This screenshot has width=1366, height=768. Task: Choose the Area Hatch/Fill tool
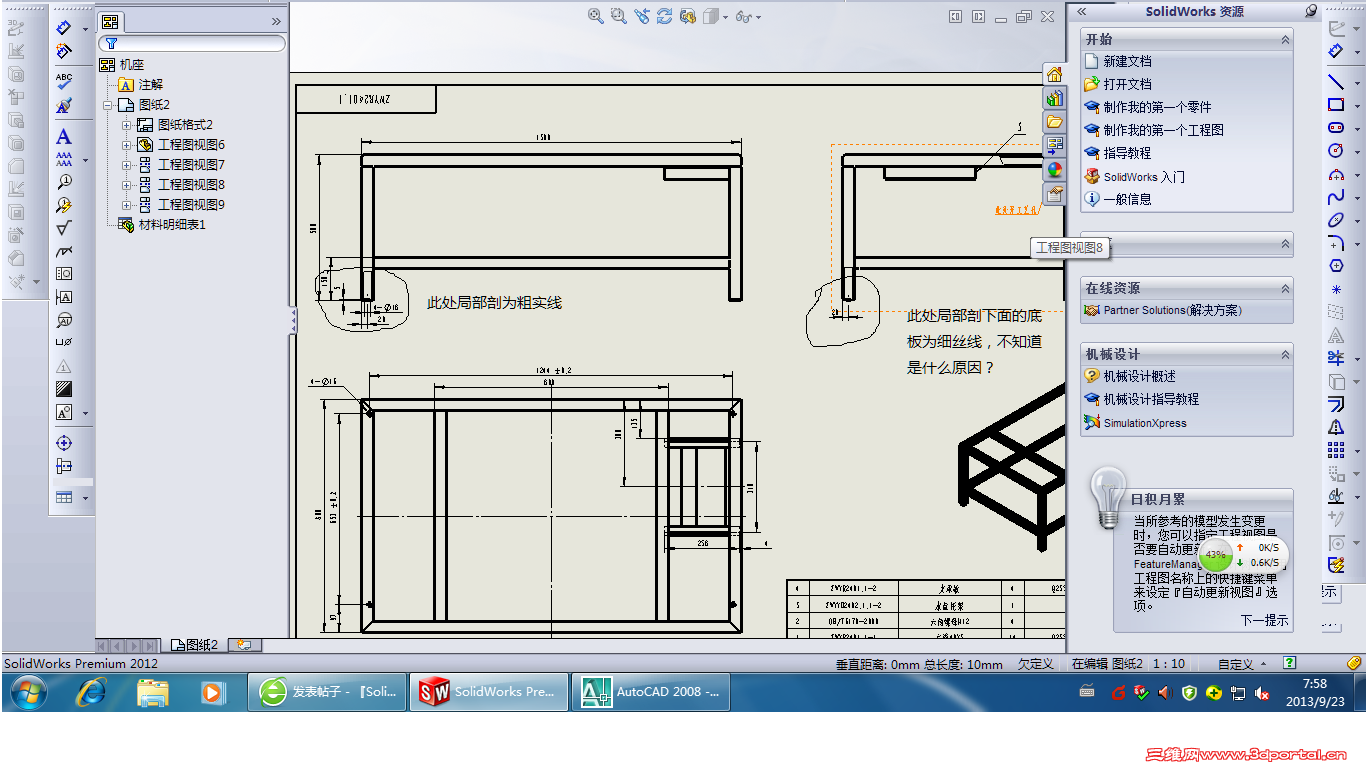point(64,389)
